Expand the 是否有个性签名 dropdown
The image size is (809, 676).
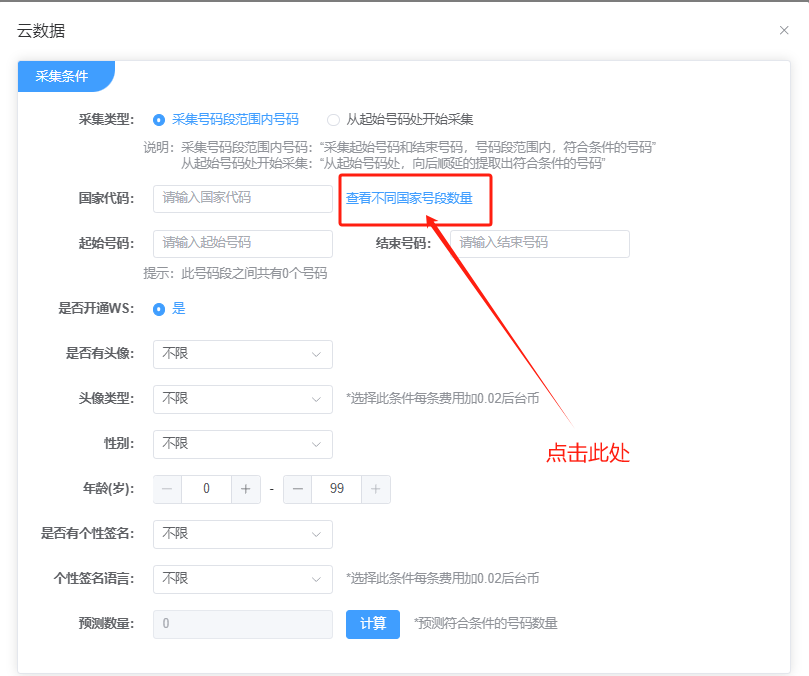point(242,534)
